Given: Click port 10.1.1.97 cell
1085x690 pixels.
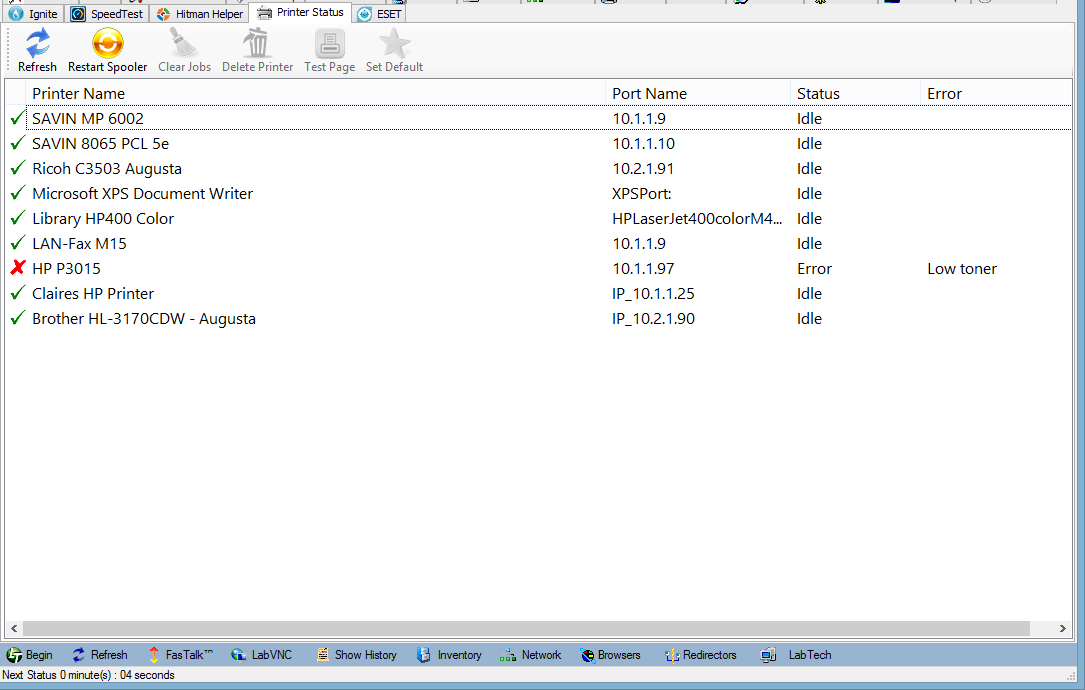Looking at the screenshot, I should coord(643,269).
